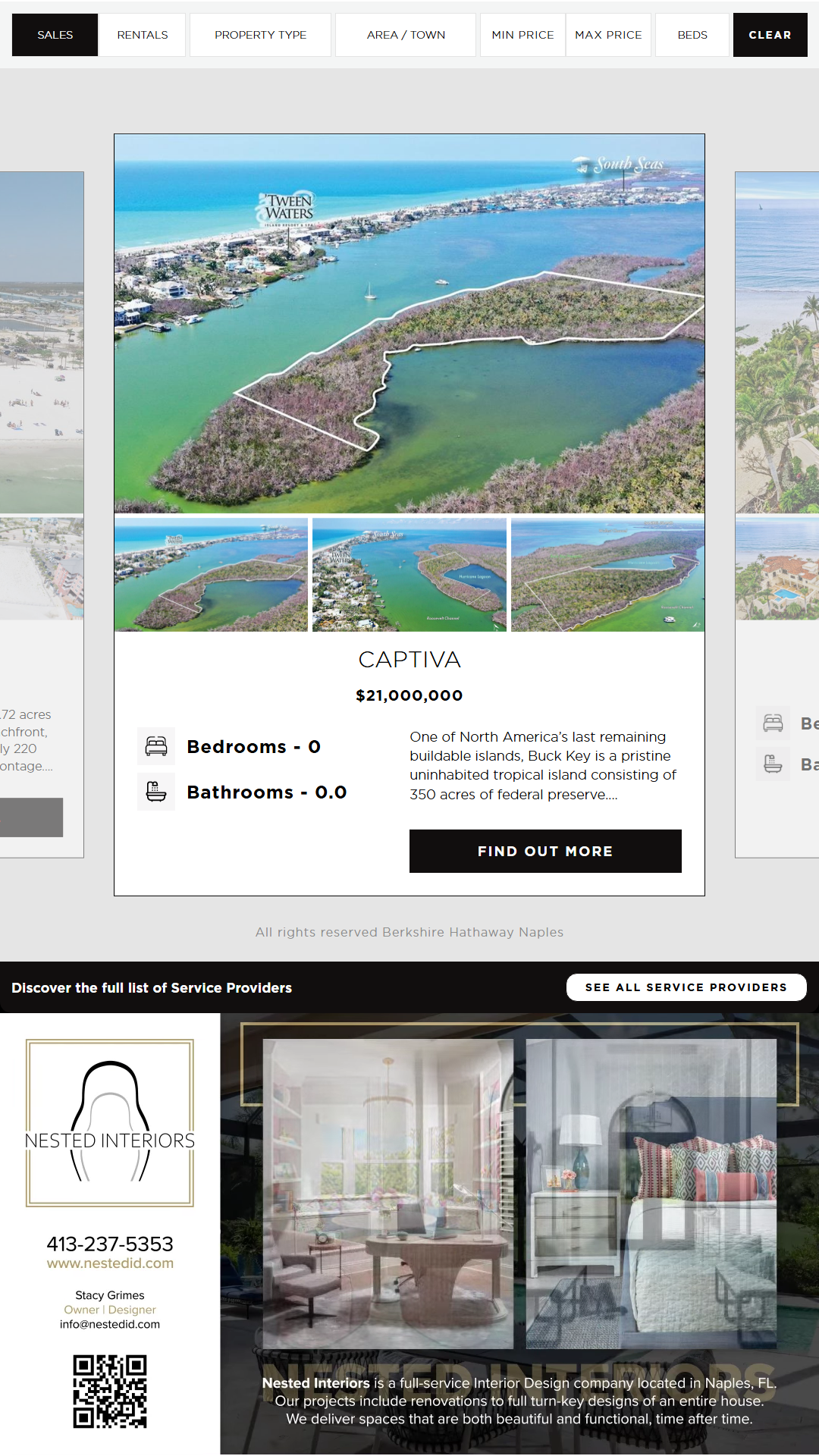The height and width of the screenshot is (1456, 819).
Task: Open the Max Price dropdown
Action: 608,35
